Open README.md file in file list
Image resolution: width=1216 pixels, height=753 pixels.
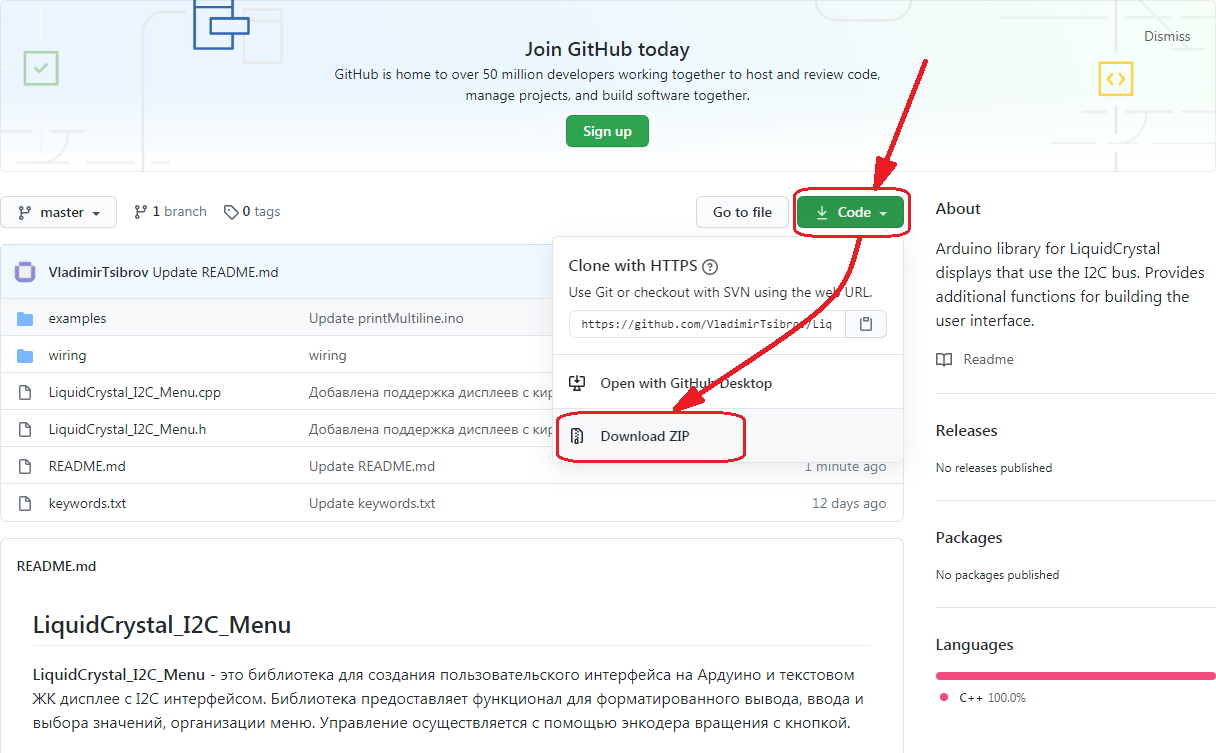pos(87,466)
